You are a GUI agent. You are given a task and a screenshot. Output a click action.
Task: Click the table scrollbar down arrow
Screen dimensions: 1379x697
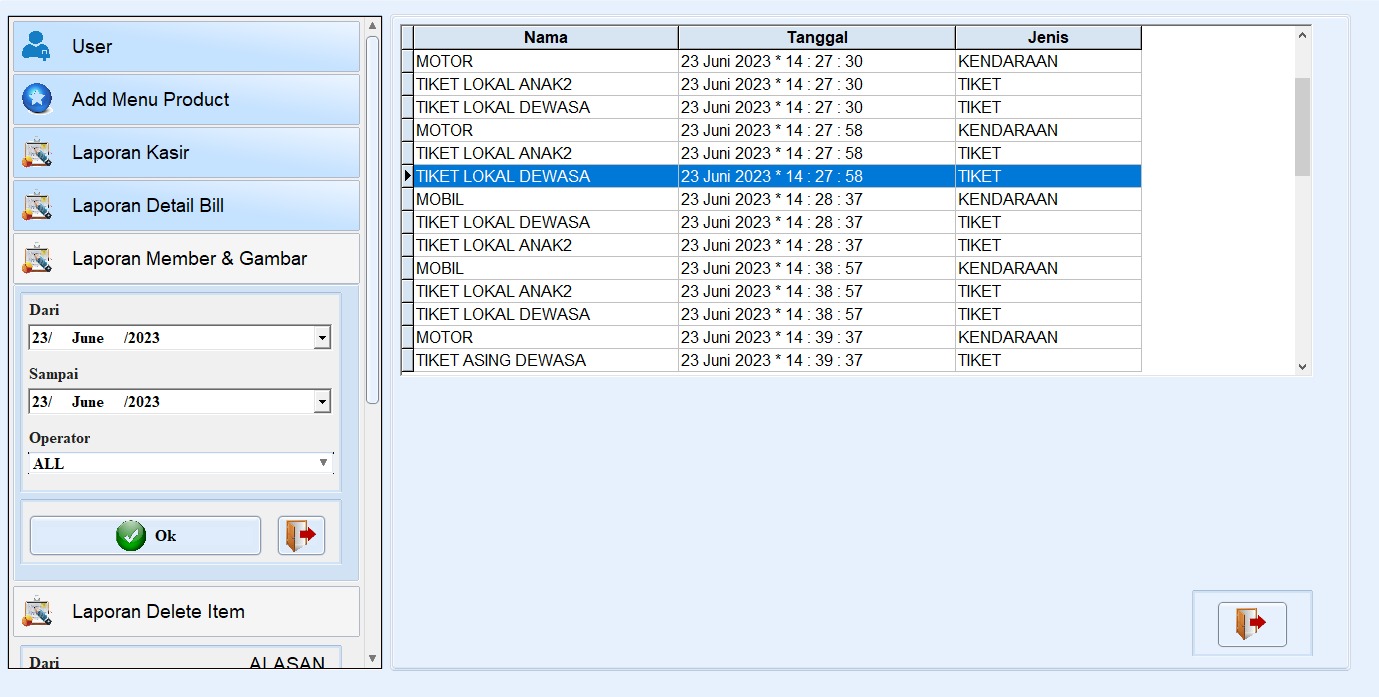point(1302,367)
